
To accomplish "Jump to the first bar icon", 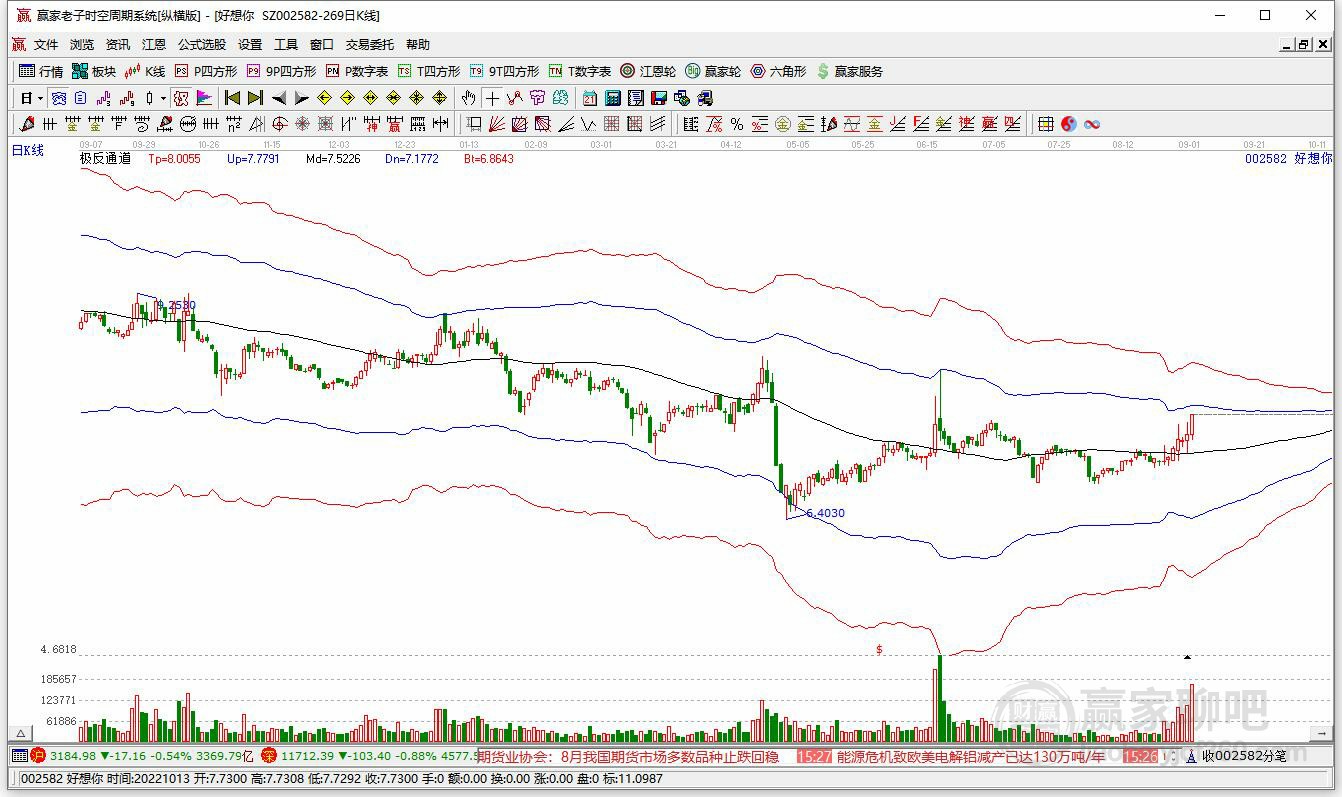I will pos(232,98).
